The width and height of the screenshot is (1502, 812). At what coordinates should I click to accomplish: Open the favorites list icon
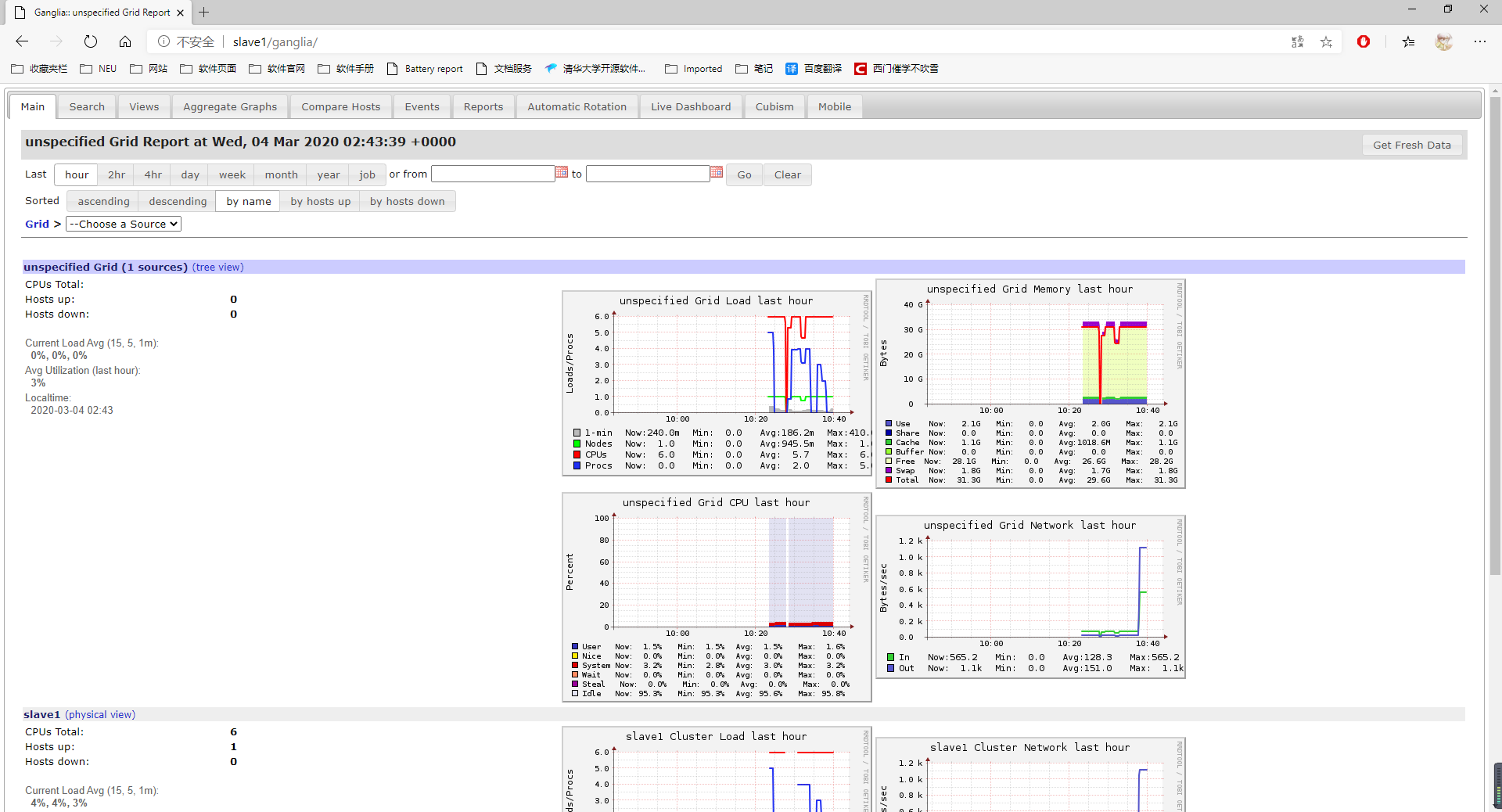(1408, 41)
